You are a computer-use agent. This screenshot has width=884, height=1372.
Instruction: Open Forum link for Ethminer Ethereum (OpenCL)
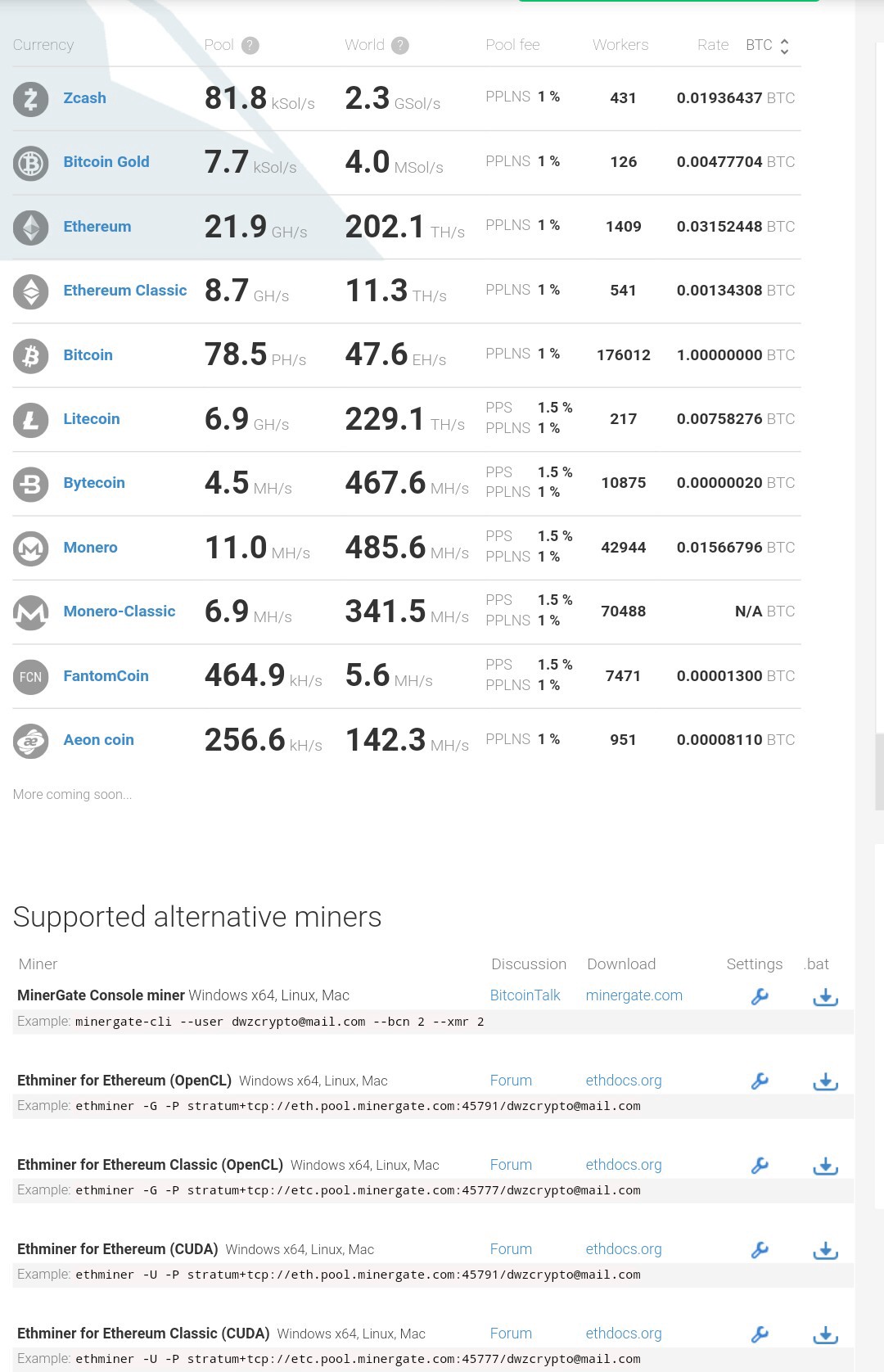tap(511, 1081)
